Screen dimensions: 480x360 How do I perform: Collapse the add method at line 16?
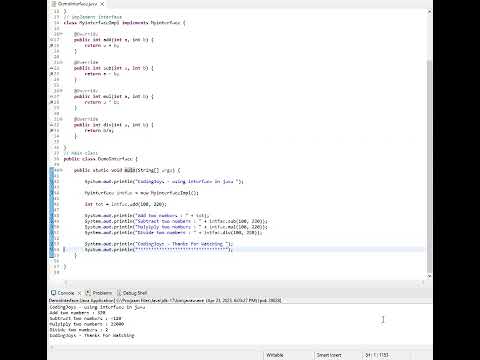coord(62,34)
